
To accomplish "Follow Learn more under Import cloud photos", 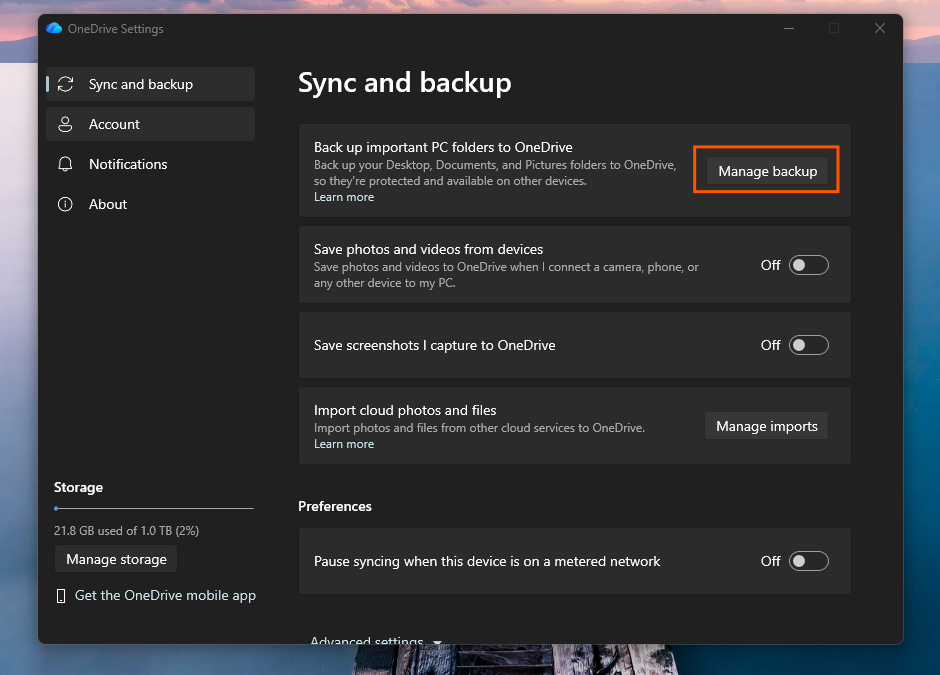I will 344,444.
